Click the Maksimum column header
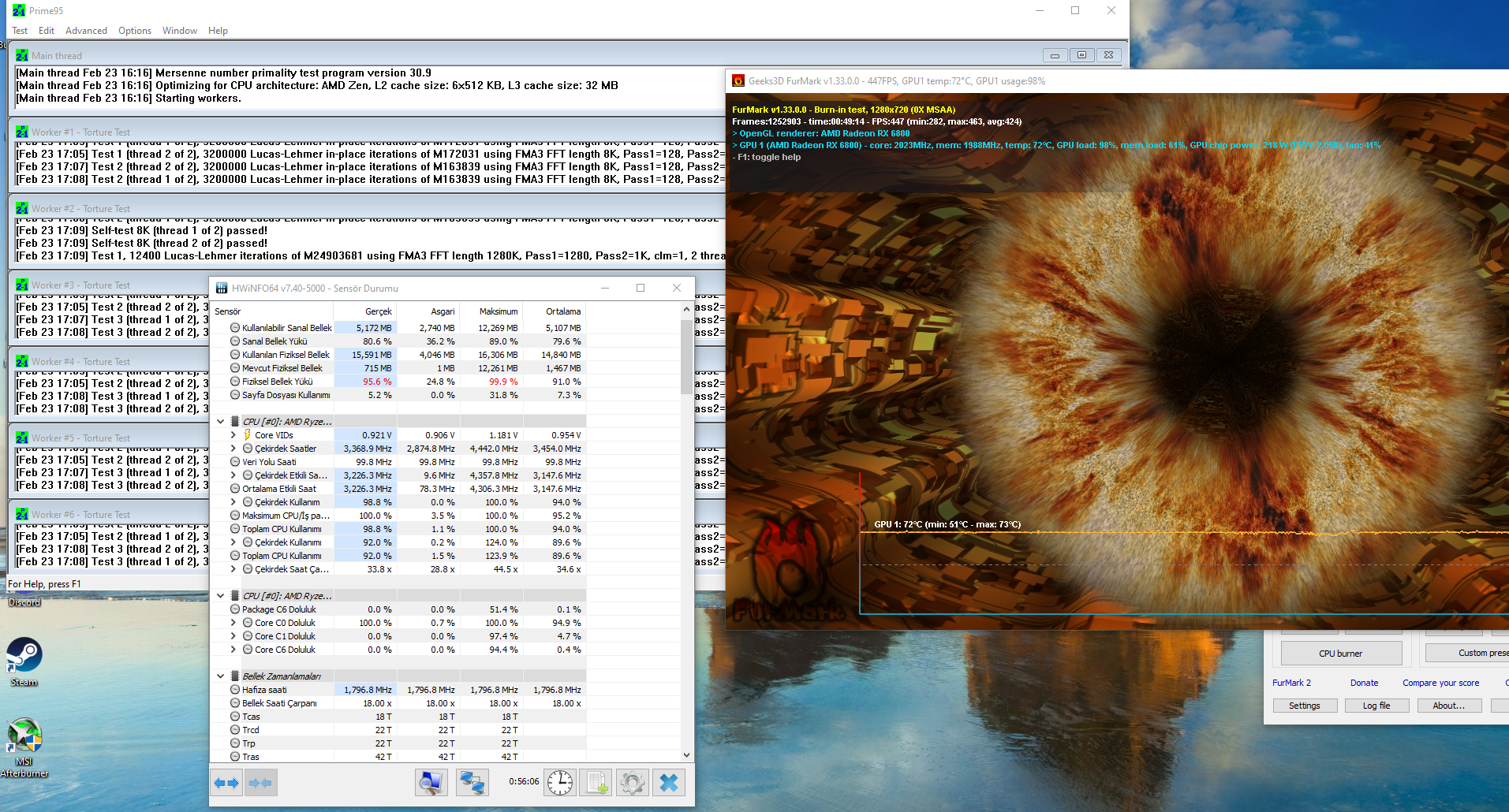This screenshot has width=1509, height=812. click(499, 311)
